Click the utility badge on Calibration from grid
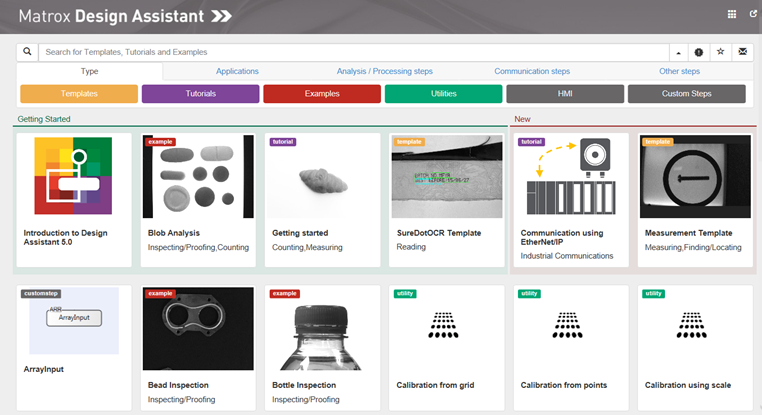 pos(405,294)
